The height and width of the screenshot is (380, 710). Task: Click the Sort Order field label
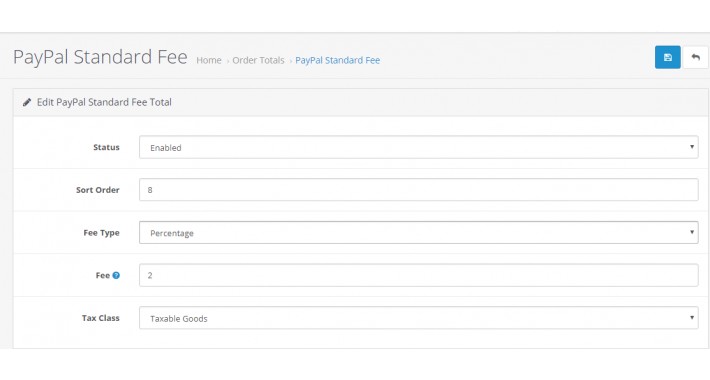pyautogui.click(x=98, y=190)
